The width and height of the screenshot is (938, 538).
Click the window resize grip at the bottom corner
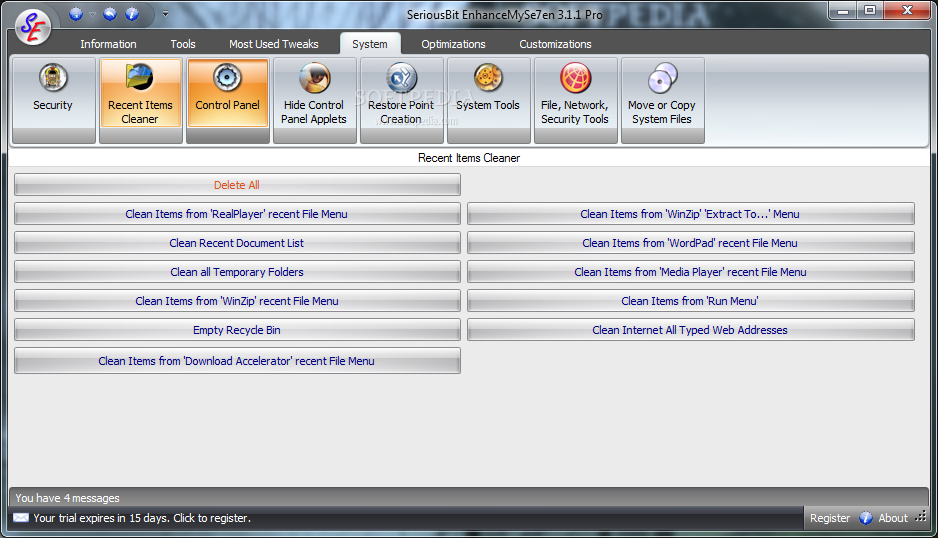(x=921, y=517)
